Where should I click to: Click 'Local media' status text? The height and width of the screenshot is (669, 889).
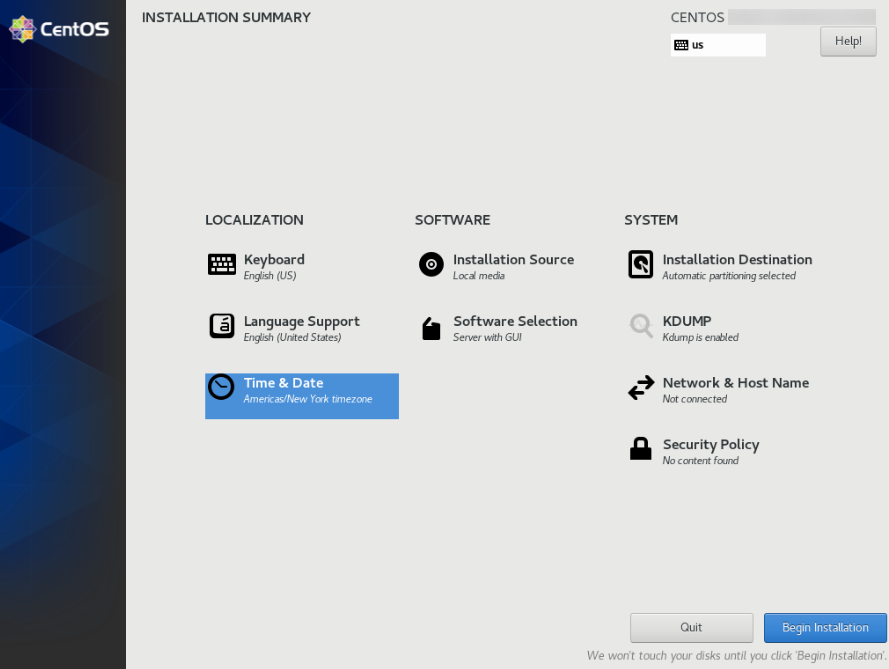(x=479, y=276)
